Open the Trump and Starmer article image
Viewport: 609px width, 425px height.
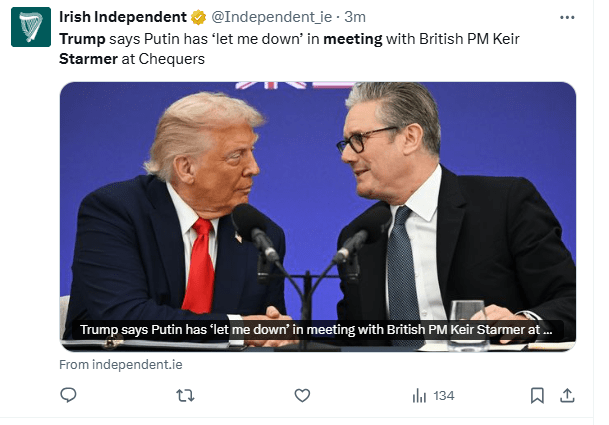(x=317, y=200)
